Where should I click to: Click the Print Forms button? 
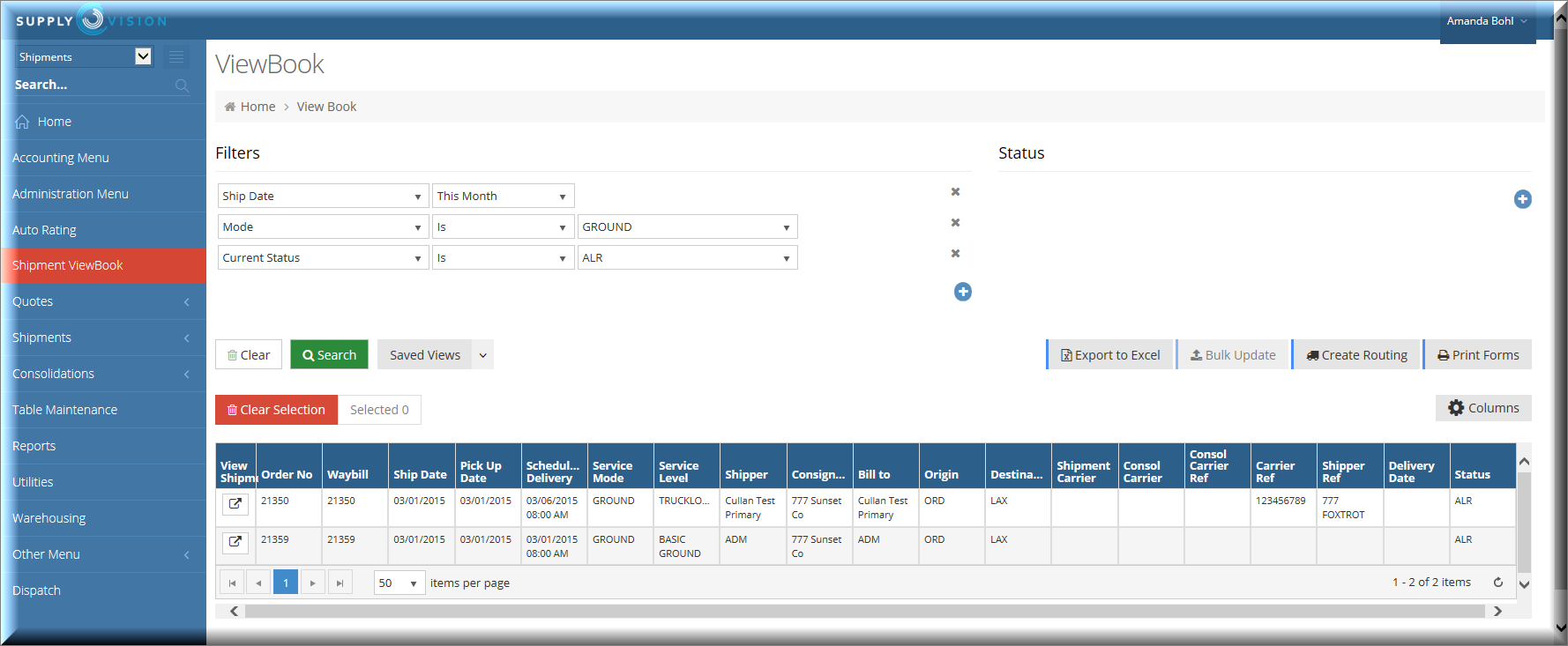tap(1478, 355)
